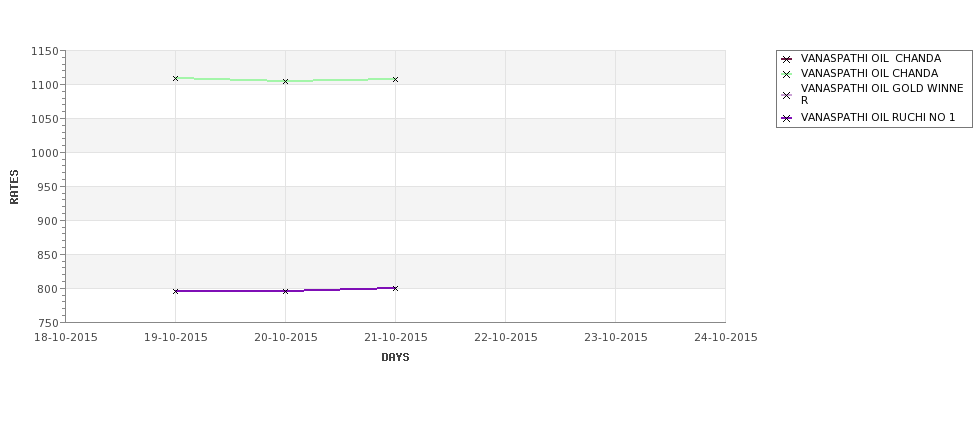The height and width of the screenshot is (429, 975).
Task: Click the 22-10-2015 date label
Action: pos(506,338)
